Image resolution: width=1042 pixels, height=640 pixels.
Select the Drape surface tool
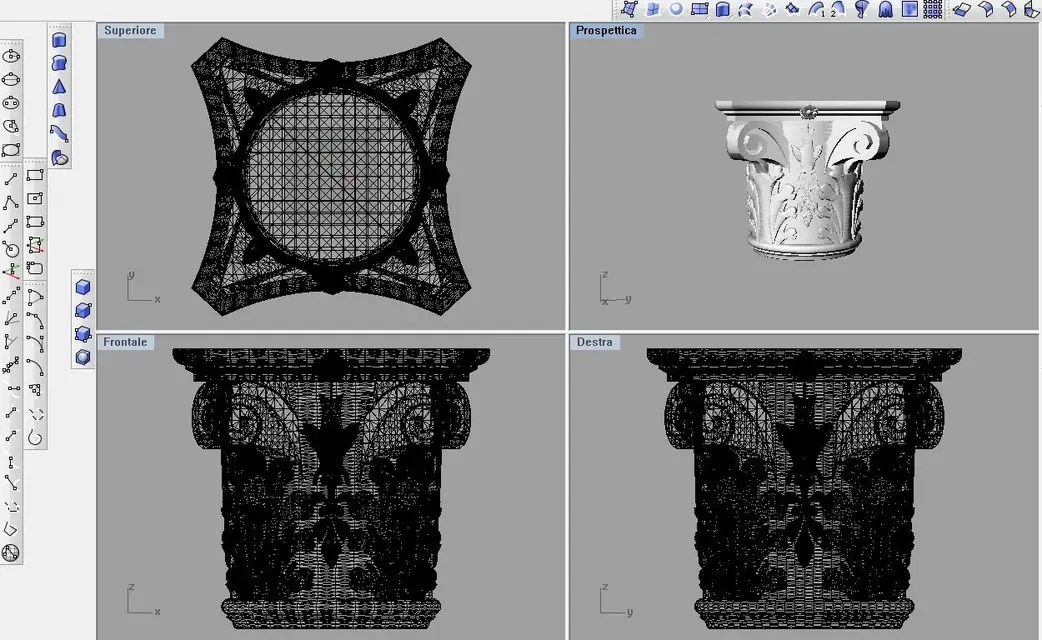[x=885, y=9]
